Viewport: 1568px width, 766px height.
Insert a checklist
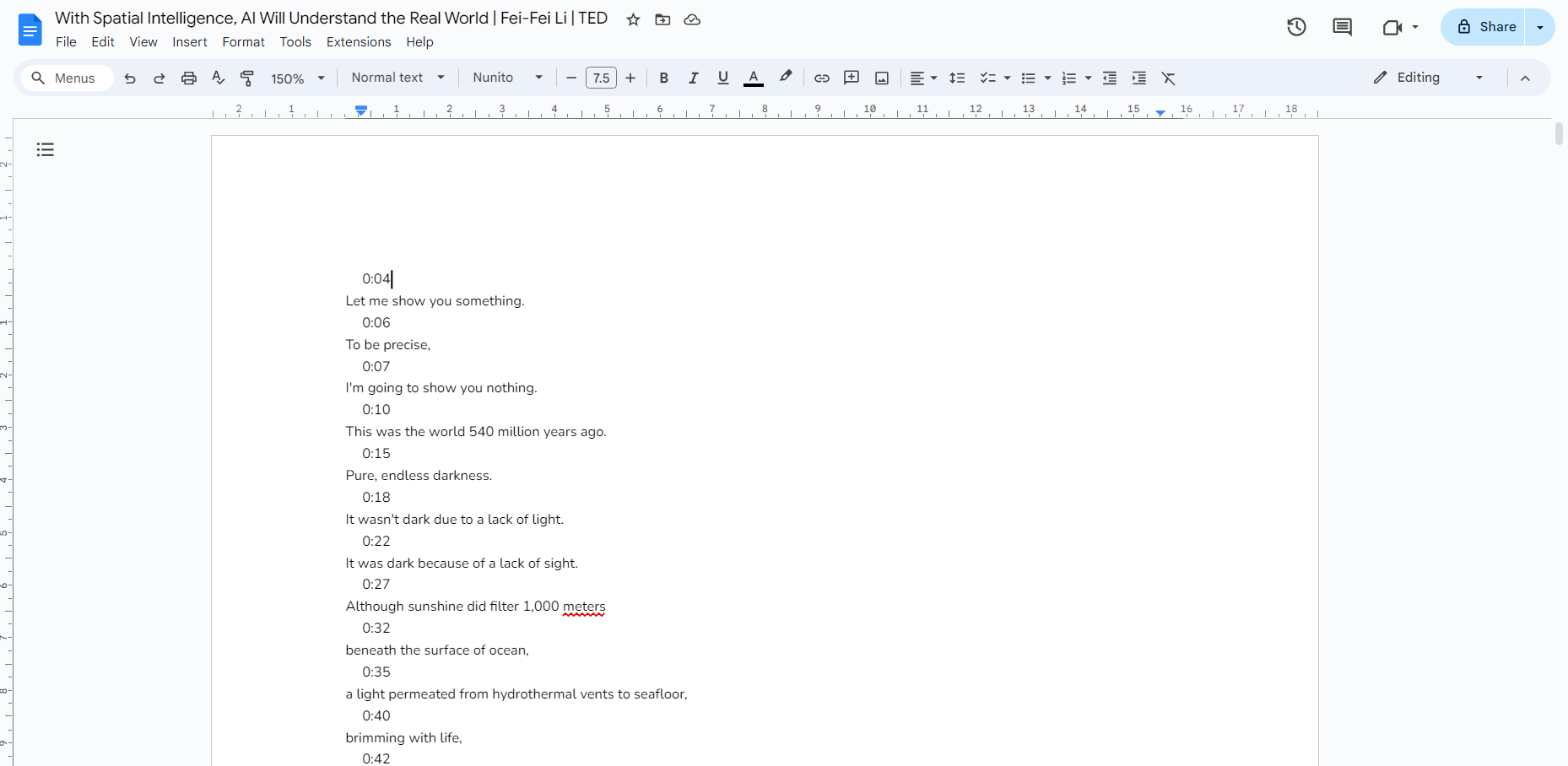(x=987, y=78)
